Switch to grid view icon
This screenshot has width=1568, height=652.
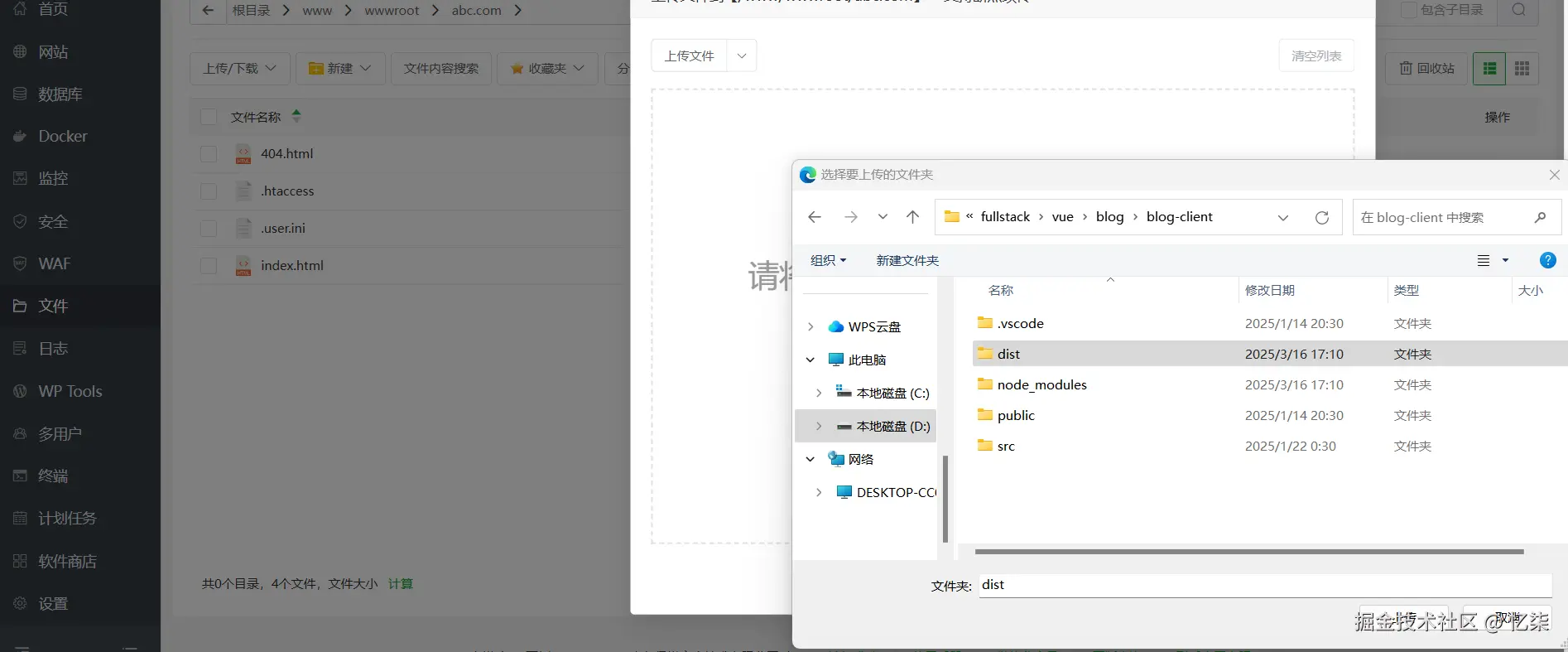click(1522, 69)
